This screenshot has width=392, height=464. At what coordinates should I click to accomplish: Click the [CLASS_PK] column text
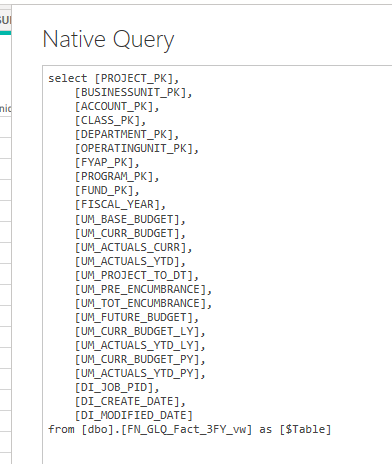[110, 121]
